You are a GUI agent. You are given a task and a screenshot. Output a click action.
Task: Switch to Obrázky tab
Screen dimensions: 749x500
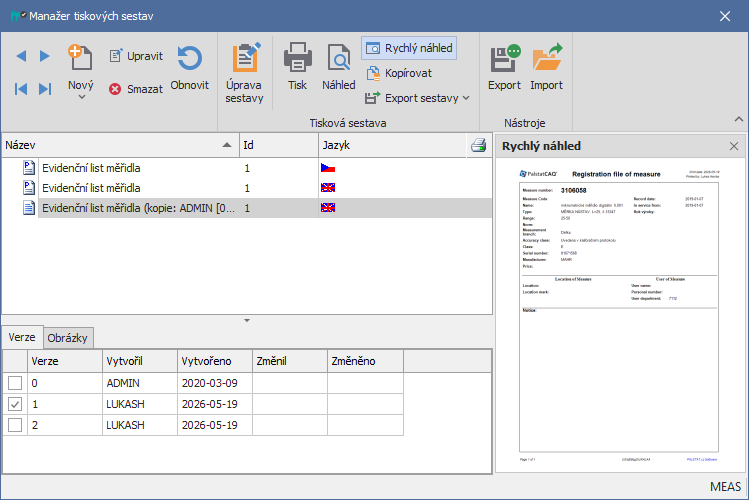coord(68,338)
